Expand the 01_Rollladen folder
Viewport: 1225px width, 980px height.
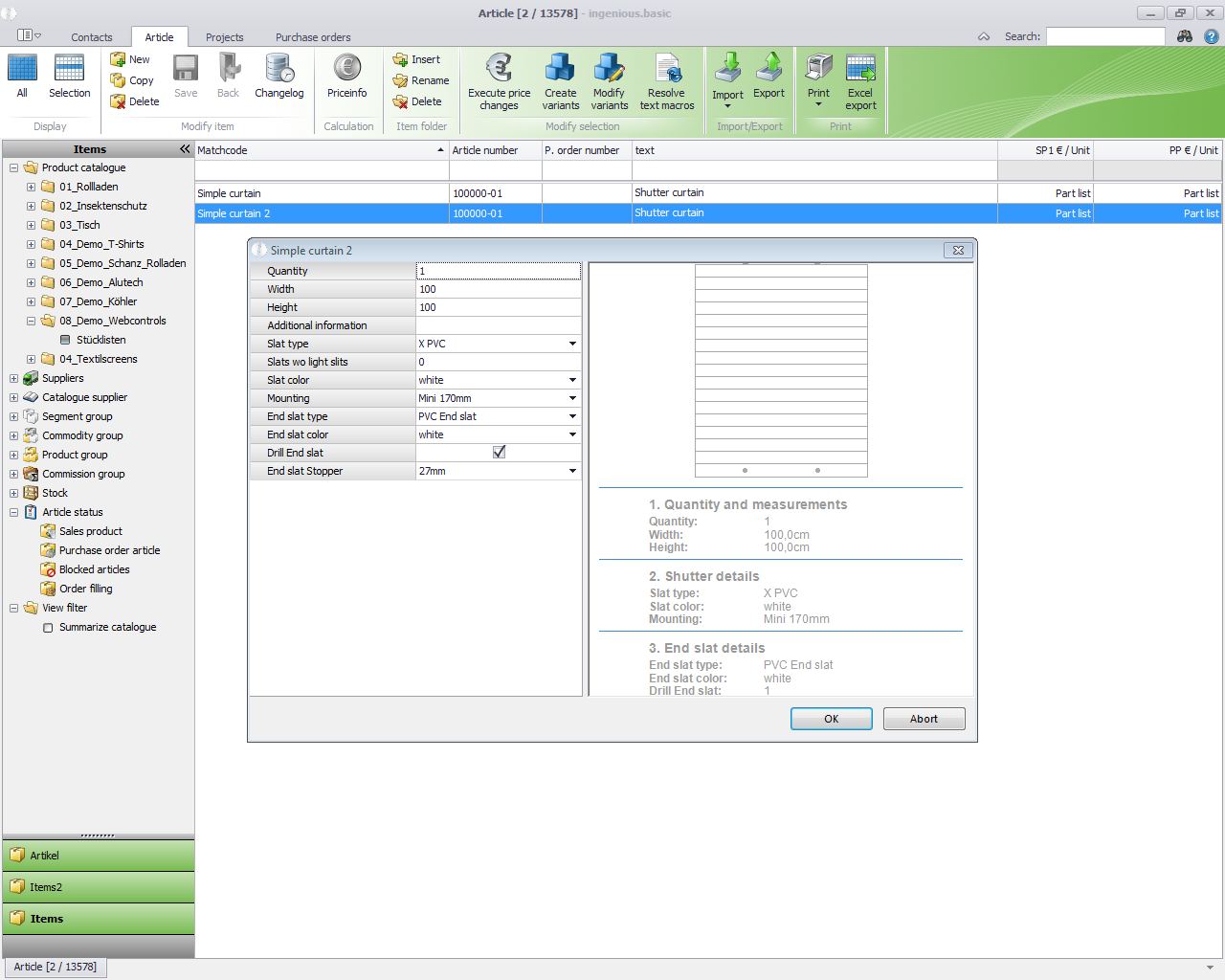click(x=31, y=188)
